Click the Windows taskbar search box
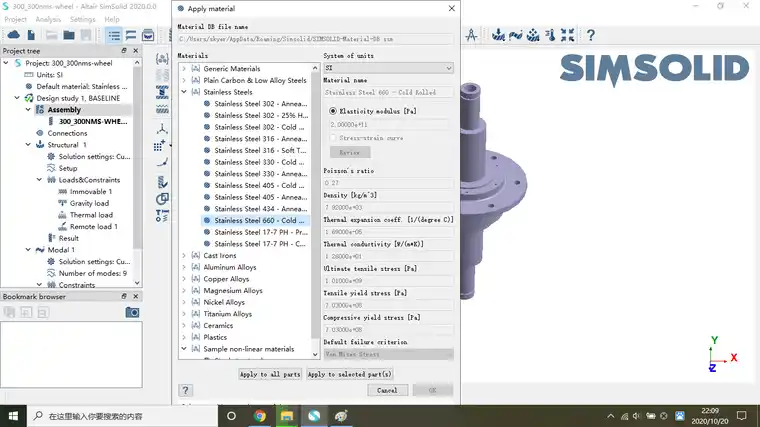The width and height of the screenshot is (760, 427). pos(122,416)
